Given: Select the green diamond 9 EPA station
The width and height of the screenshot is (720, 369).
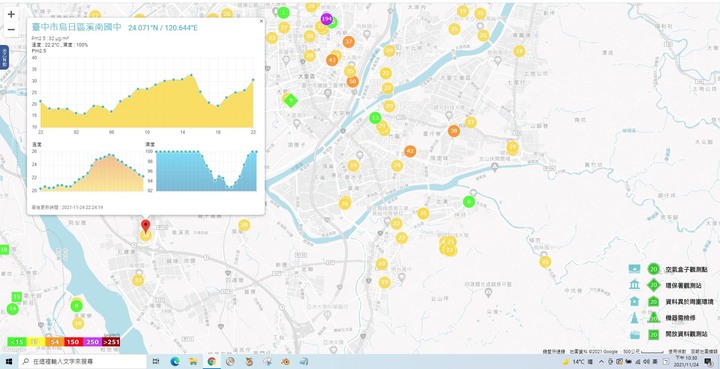Looking at the screenshot, I should click(x=291, y=100).
